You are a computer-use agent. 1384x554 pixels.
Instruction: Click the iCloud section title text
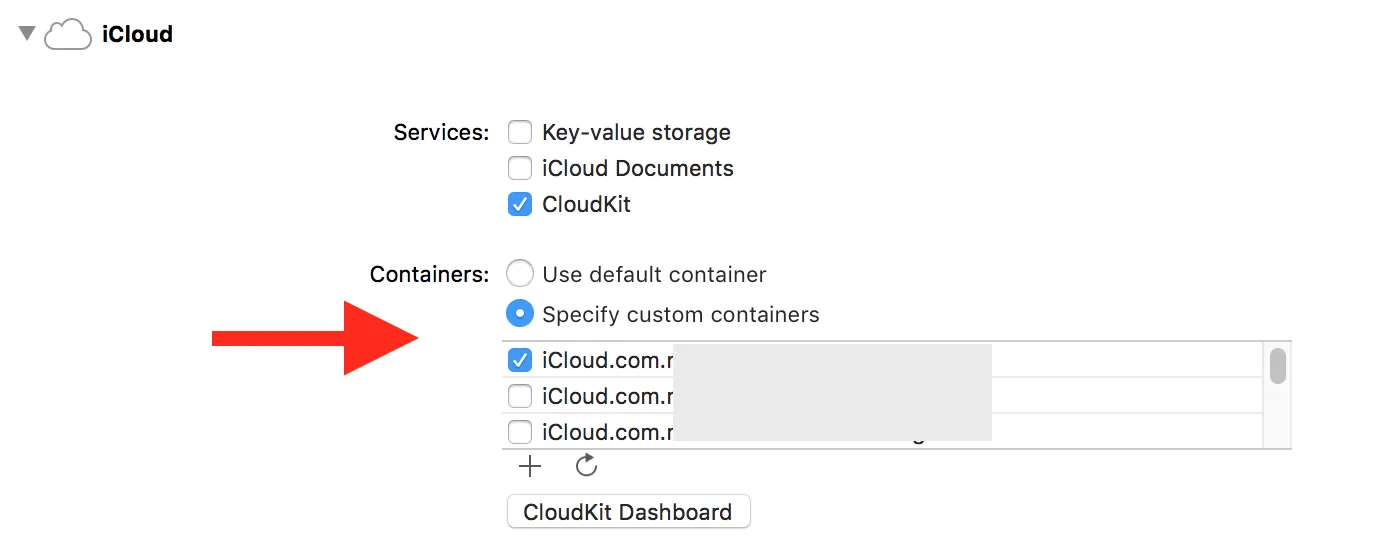(137, 34)
